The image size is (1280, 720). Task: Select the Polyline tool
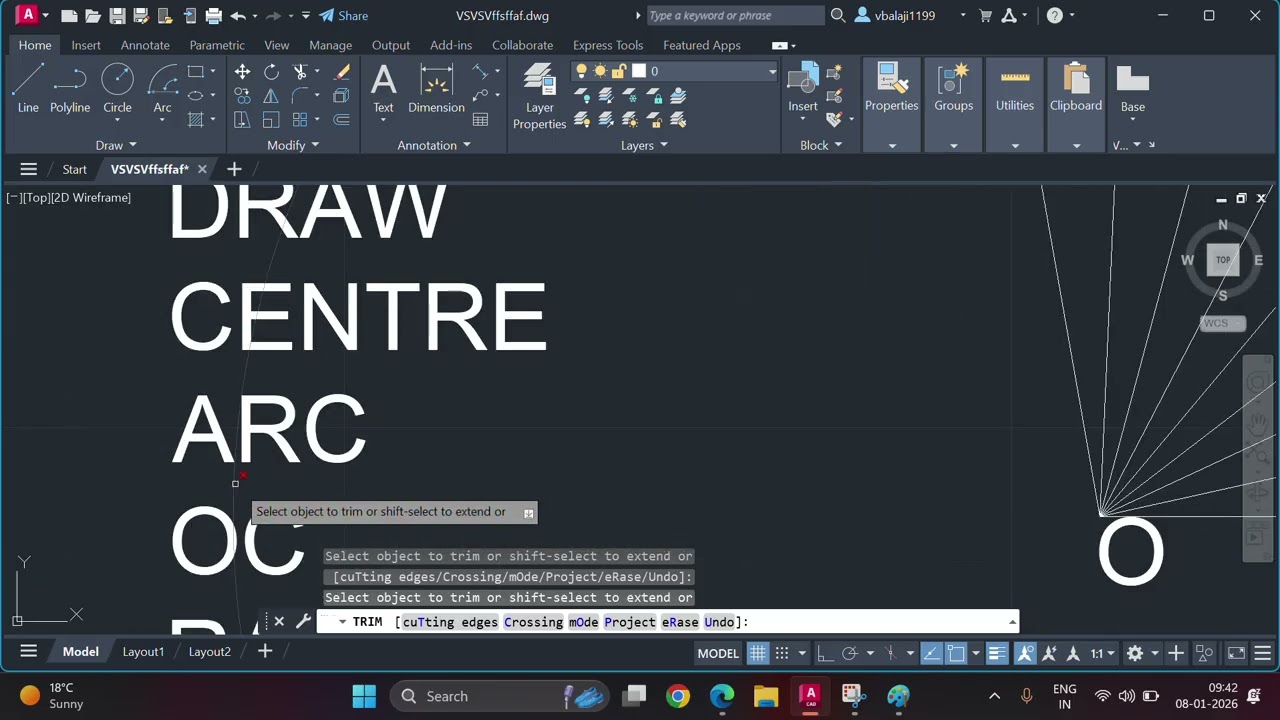[x=70, y=88]
